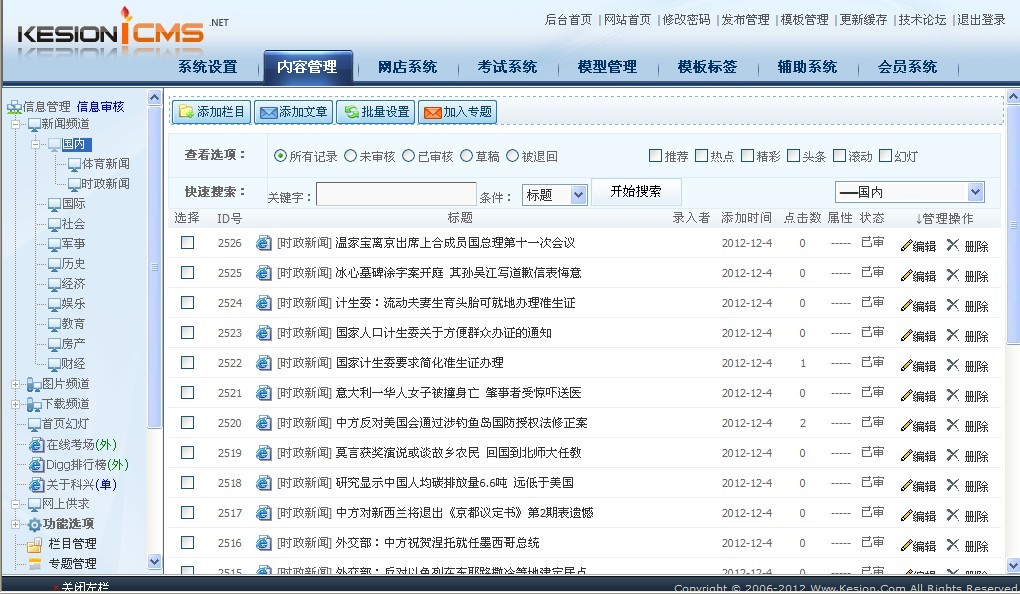Switch to the 模型管理 tab
Screen dimensions: 1020x594
[607, 66]
